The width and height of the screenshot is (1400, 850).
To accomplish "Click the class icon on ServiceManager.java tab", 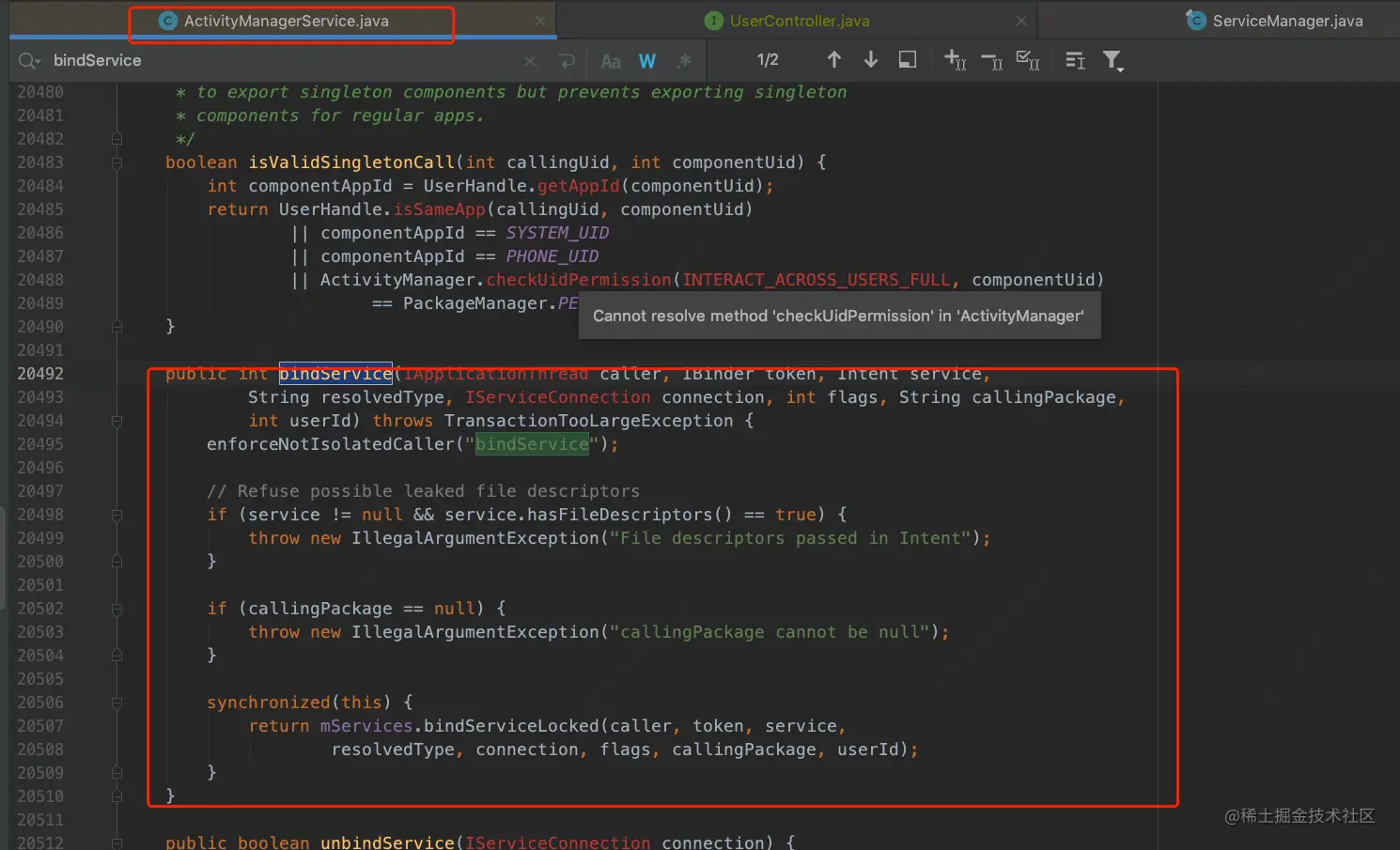I will point(1195,20).
